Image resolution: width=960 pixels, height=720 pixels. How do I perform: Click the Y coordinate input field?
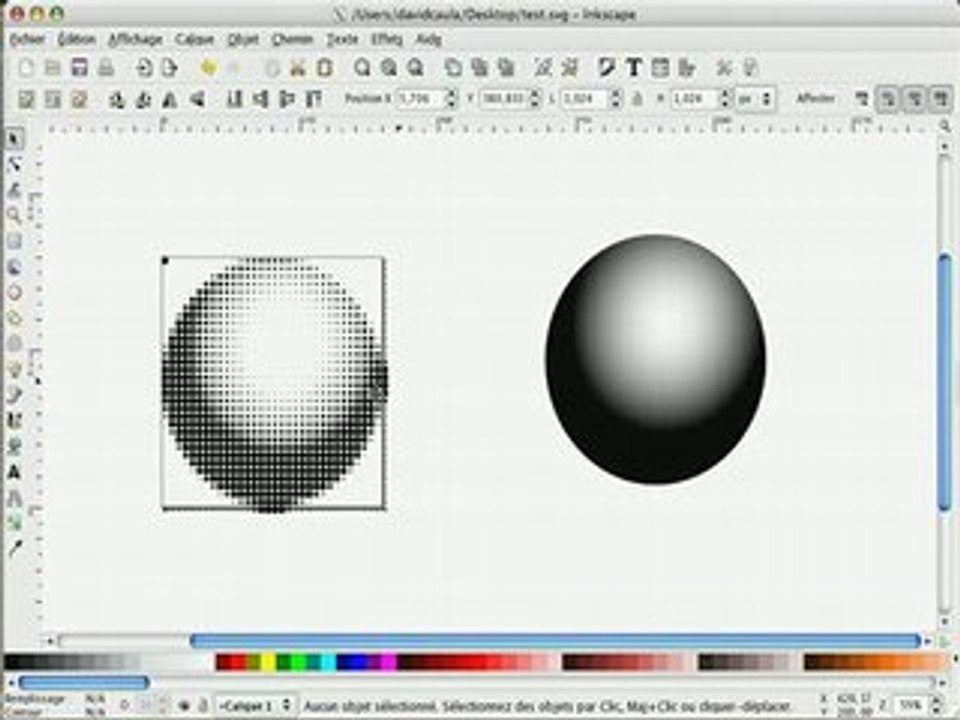pyautogui.click(x=504, y=99)
